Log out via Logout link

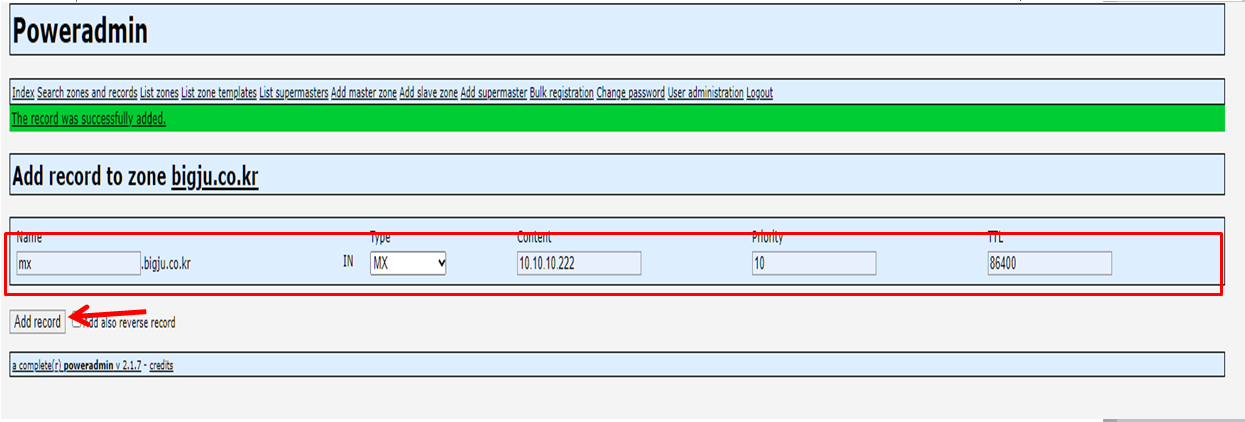click(759, 93)
